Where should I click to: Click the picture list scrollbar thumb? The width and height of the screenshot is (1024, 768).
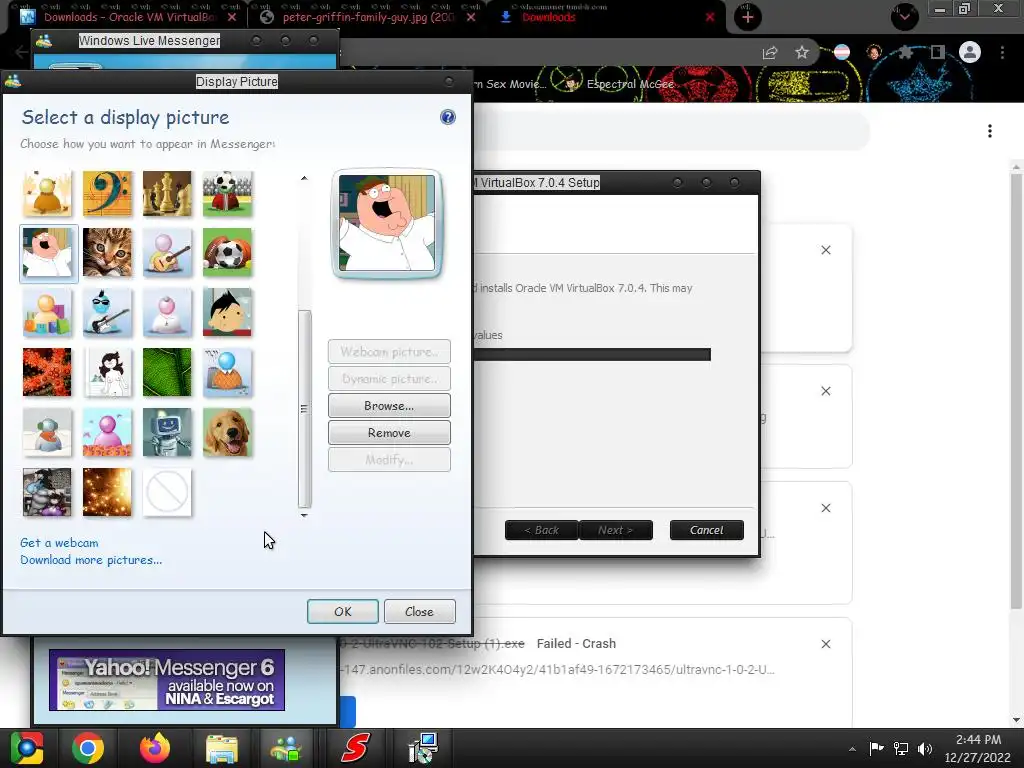pos(304,409)
